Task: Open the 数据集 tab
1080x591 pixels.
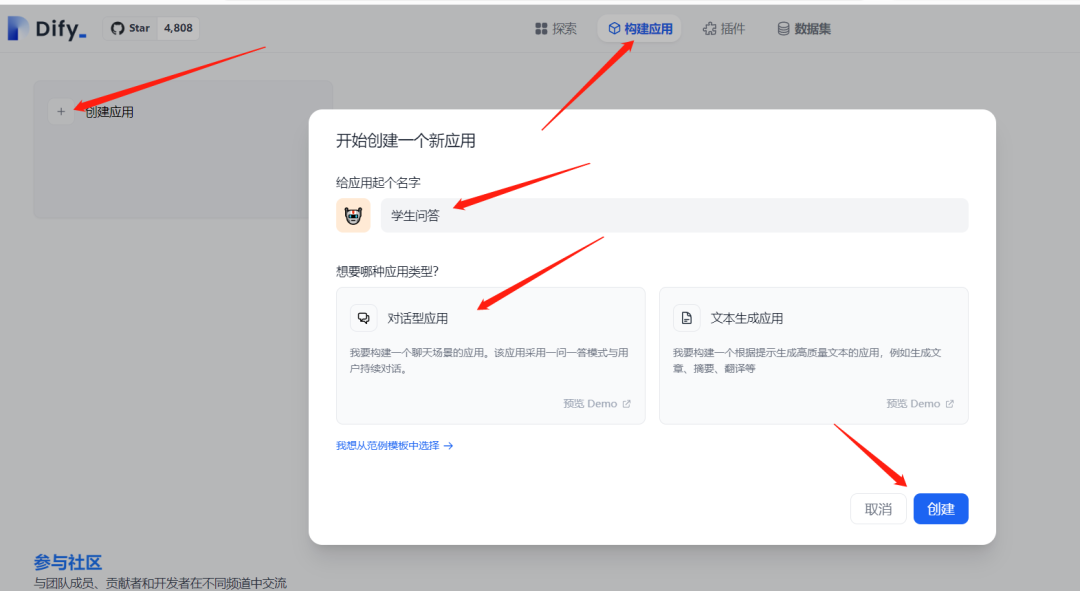Action: (804, 29)
